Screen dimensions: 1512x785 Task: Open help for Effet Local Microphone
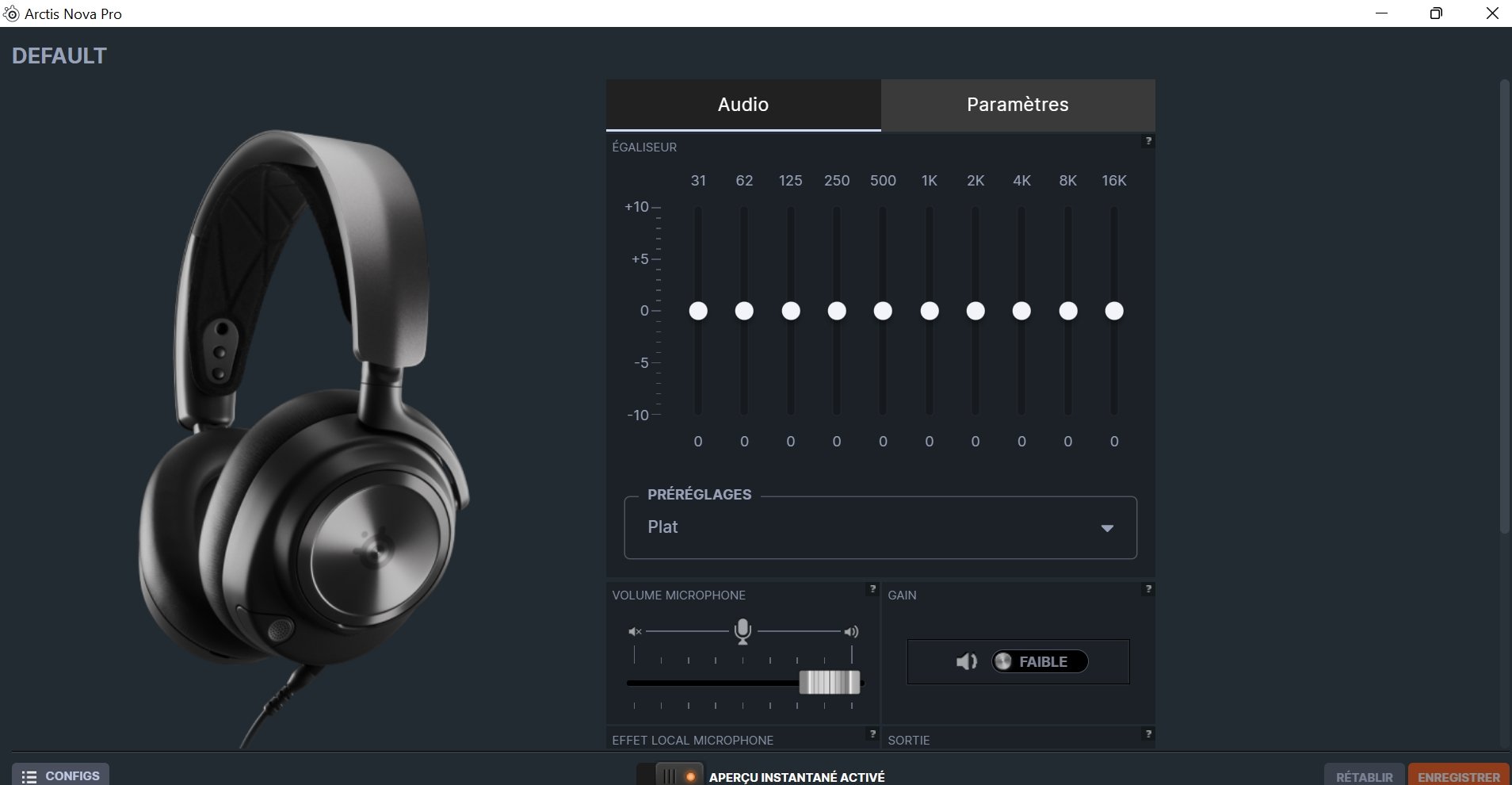(x=872, y=734)
